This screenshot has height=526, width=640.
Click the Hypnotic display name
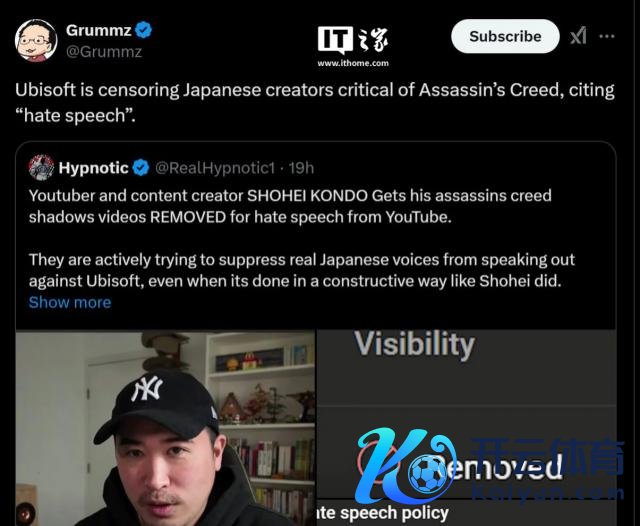[93, 168]
